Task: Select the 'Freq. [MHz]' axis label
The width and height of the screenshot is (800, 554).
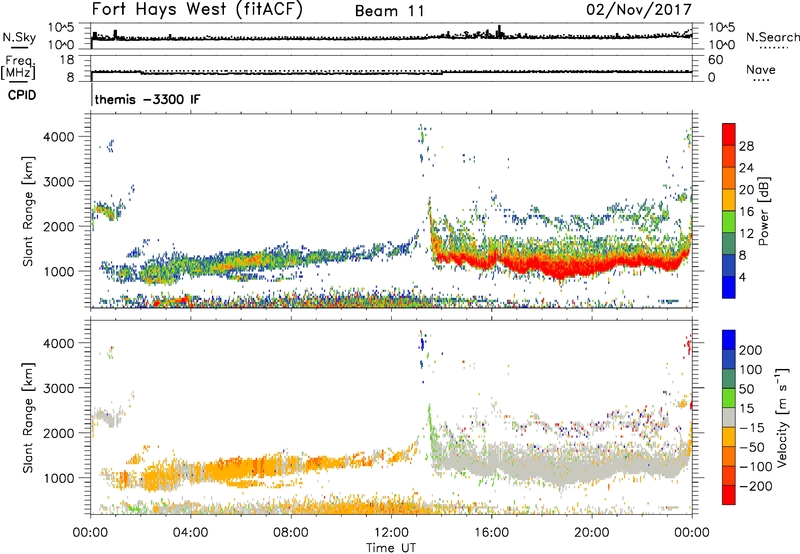Action: tap(19, 67)
